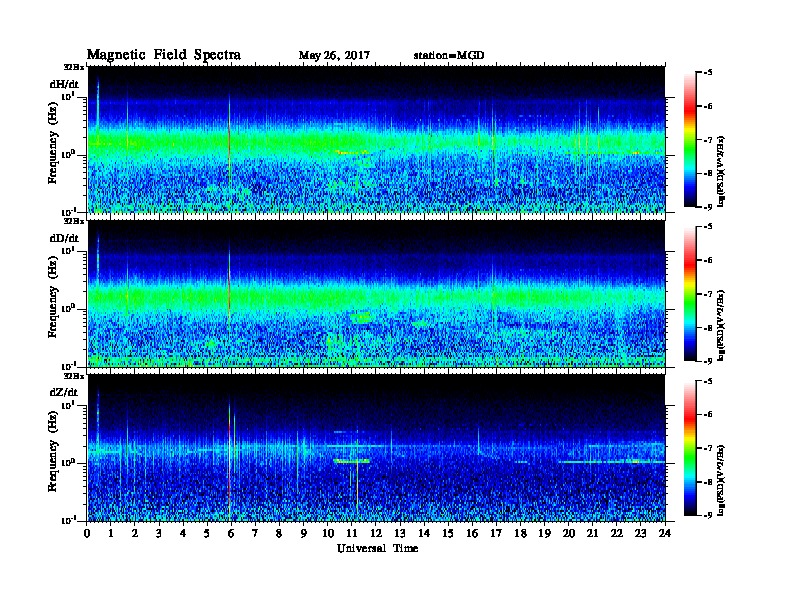This screenshot has height=612, width=792.
Task: Click hour label '11' on time axis
Action: 352,533
